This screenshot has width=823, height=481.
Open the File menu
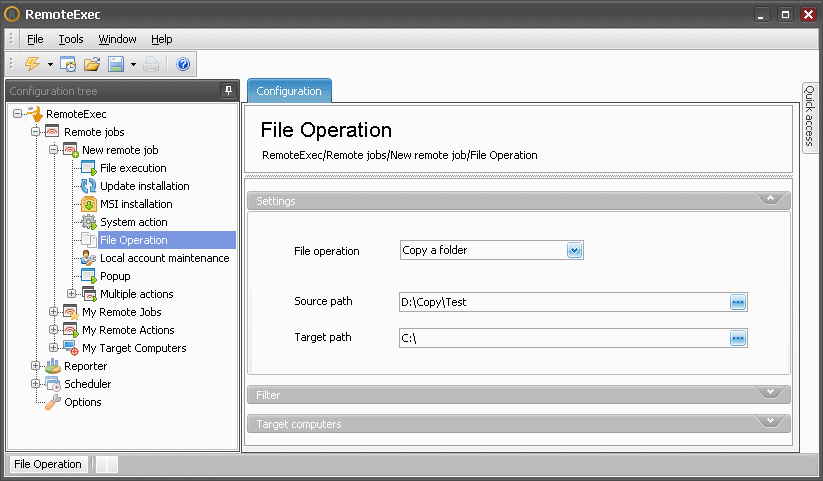pyautogui.click(x=35, y=39)
